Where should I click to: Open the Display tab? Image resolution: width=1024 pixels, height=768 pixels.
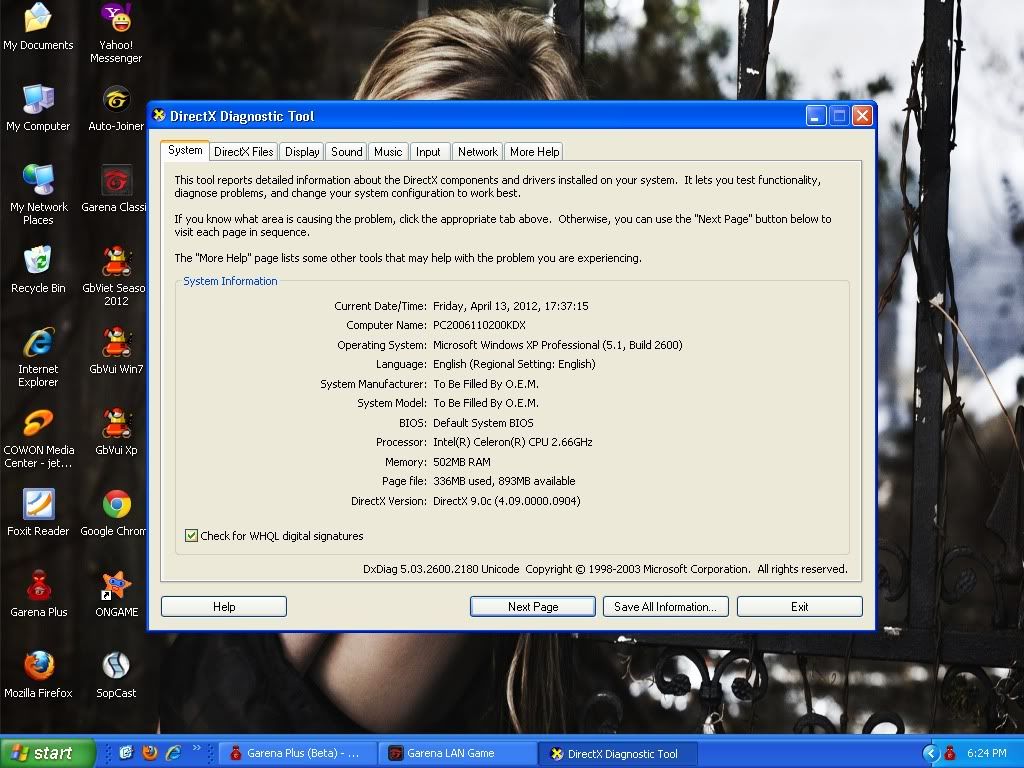pyautogui.click(x=302, y=152)
